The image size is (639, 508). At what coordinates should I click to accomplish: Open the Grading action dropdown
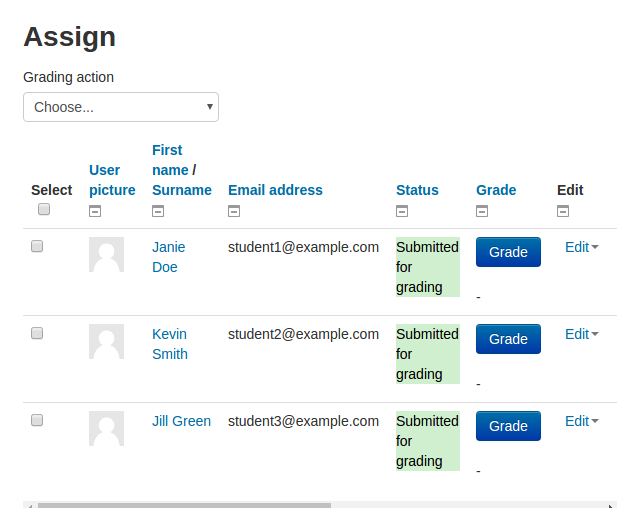click(121, 107)
